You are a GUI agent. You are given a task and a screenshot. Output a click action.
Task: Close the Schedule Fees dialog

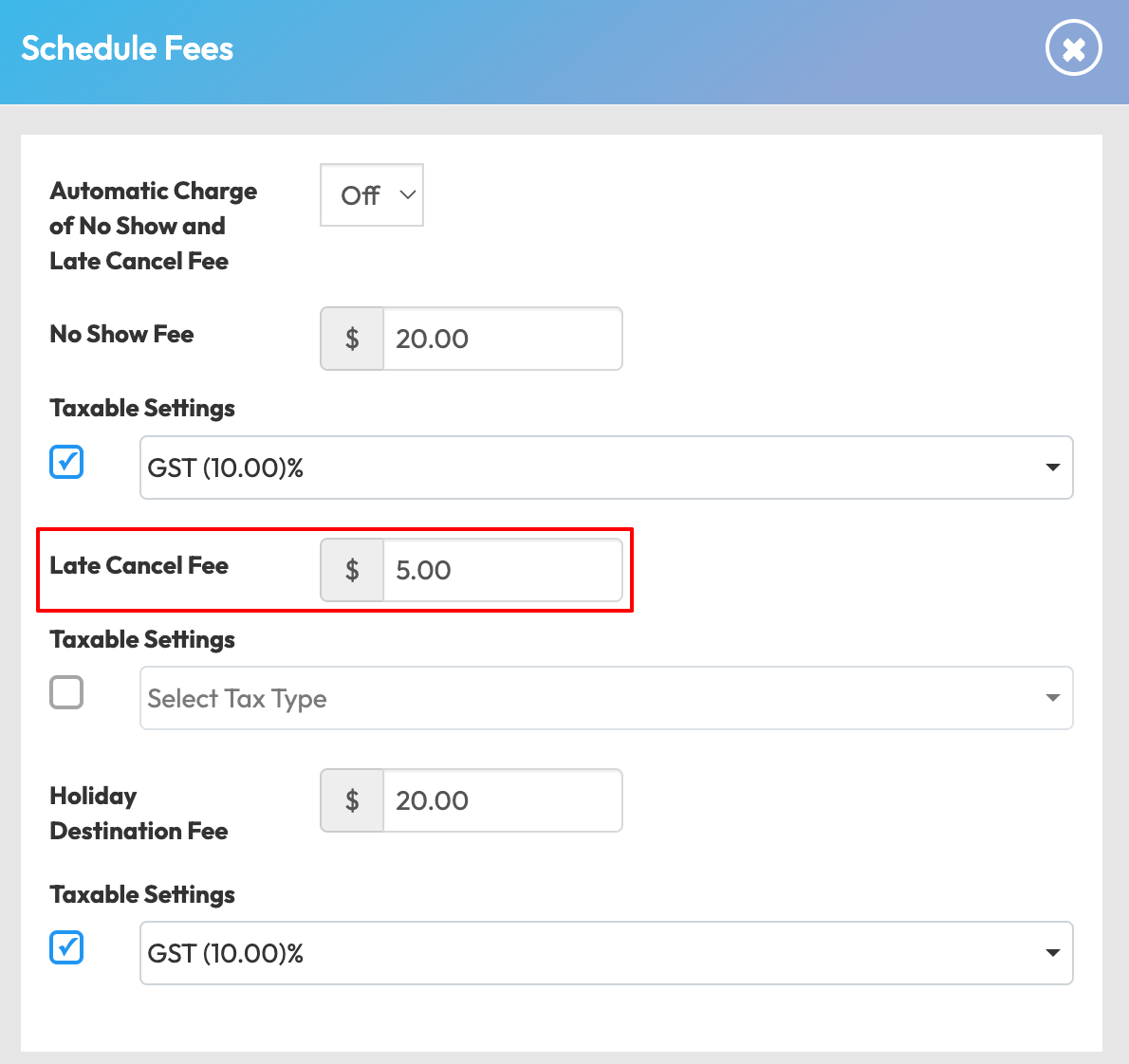click(1073, 48)
